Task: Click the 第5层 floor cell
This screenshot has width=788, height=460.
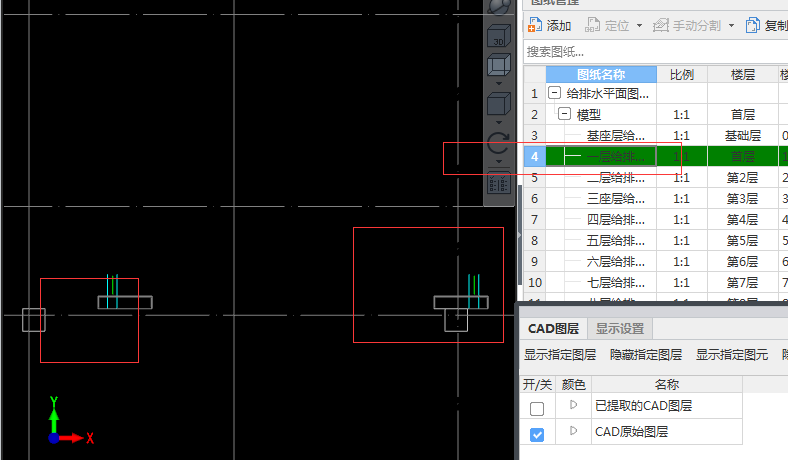Action: pyautogui.click(x=743, y=241)
